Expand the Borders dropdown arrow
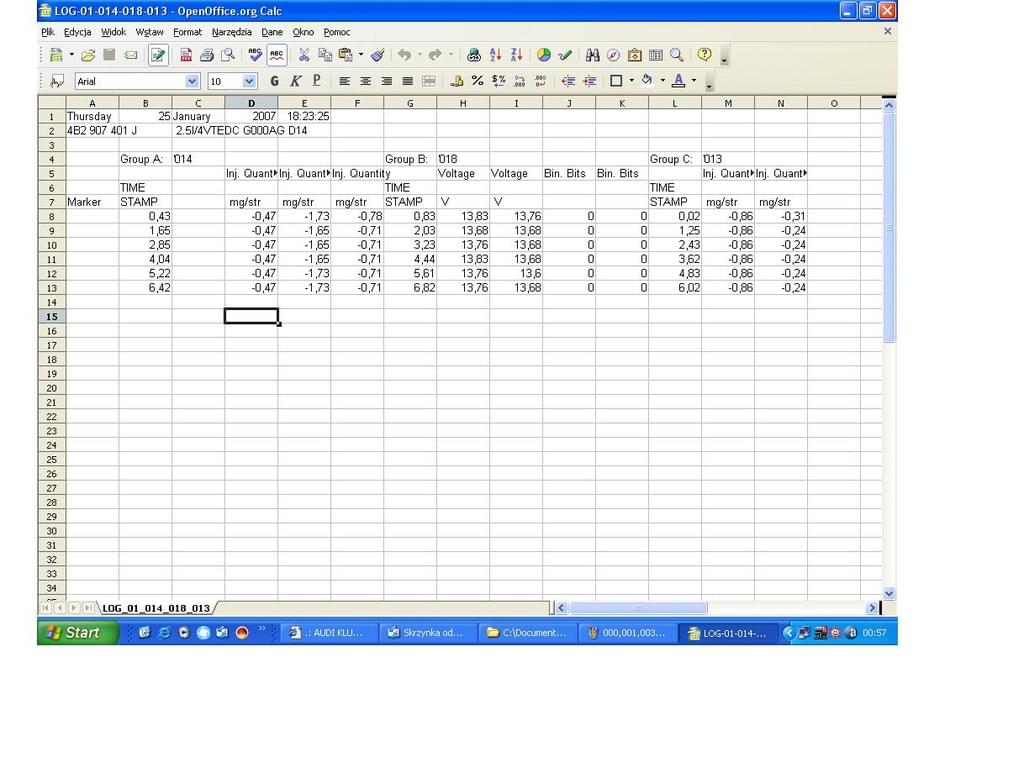Viewport: 1024px width, 757px height. click(x=632, y=81)
